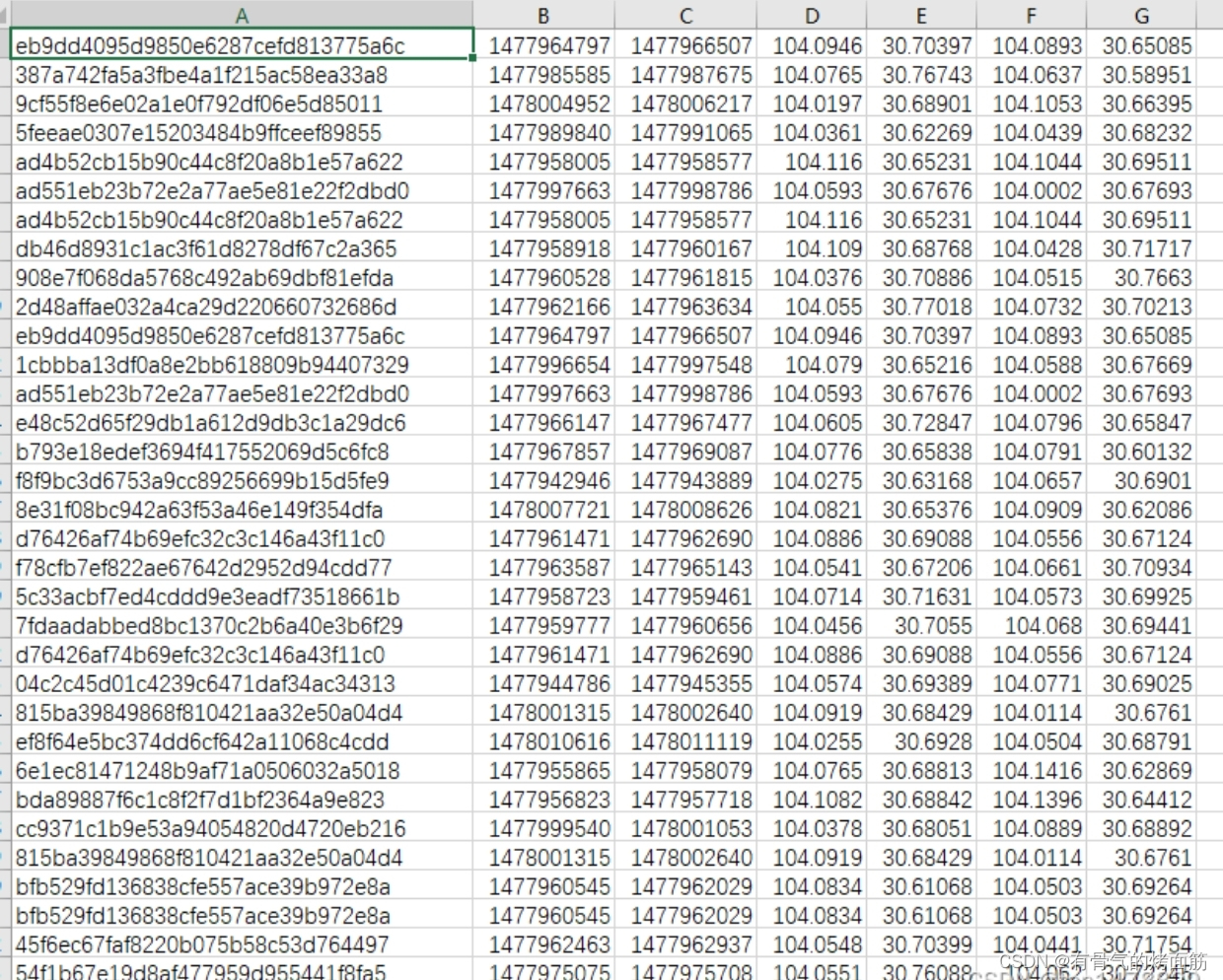
Task: Select hash cell starting with db46d8931c
Action: tap(242, 248)
